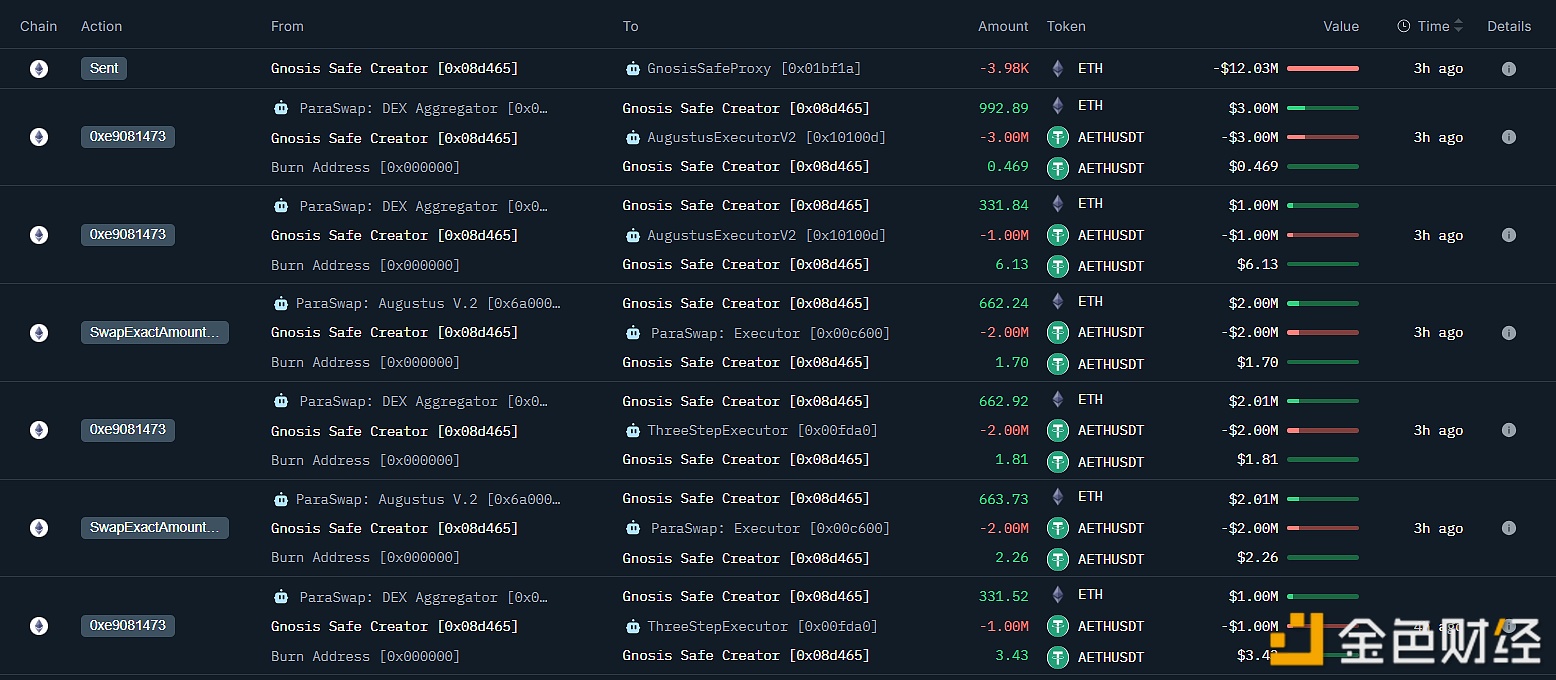Open details info icon for the Sent transaction

(1509, 69)
